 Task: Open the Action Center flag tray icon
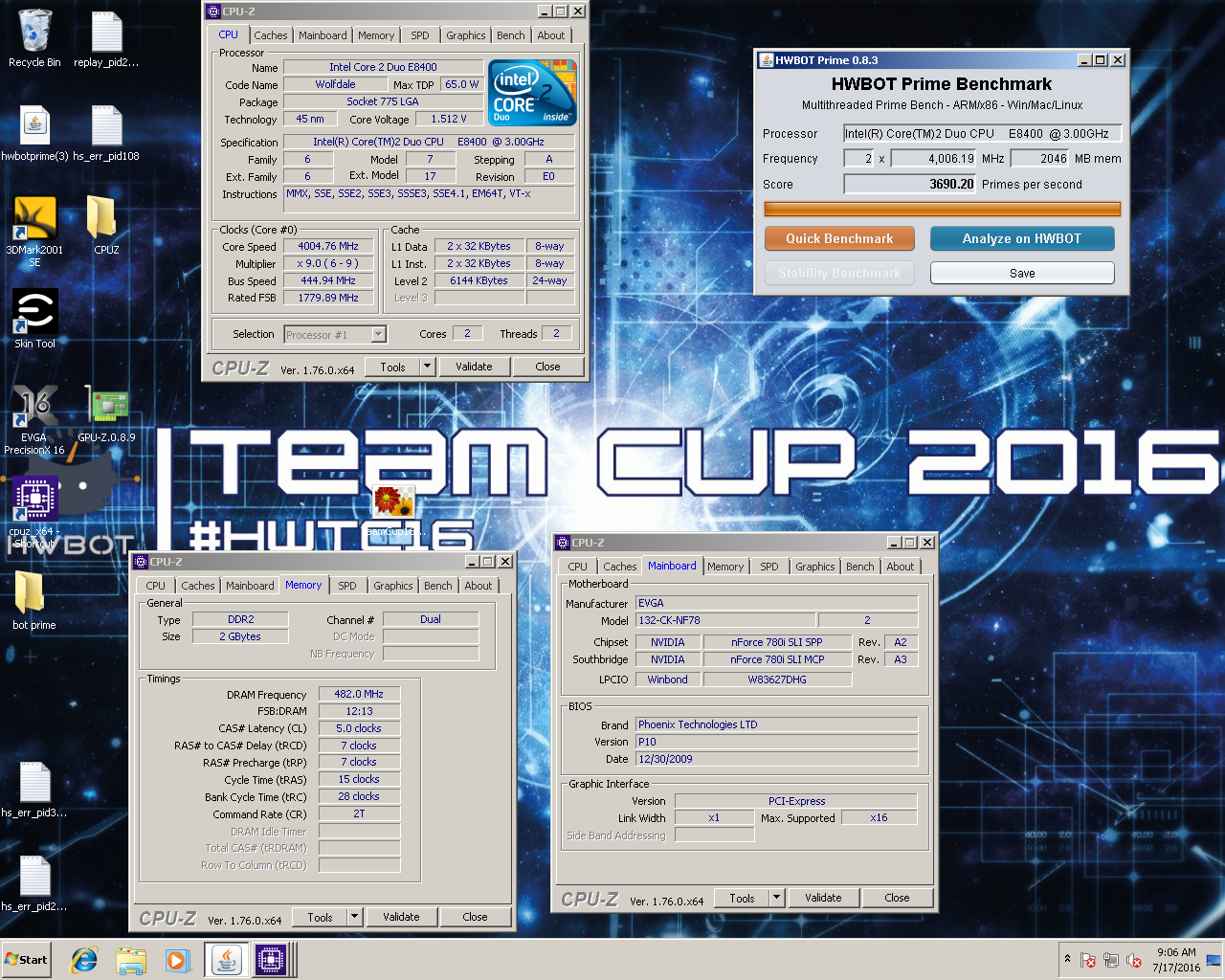(x=1088, y=960)
